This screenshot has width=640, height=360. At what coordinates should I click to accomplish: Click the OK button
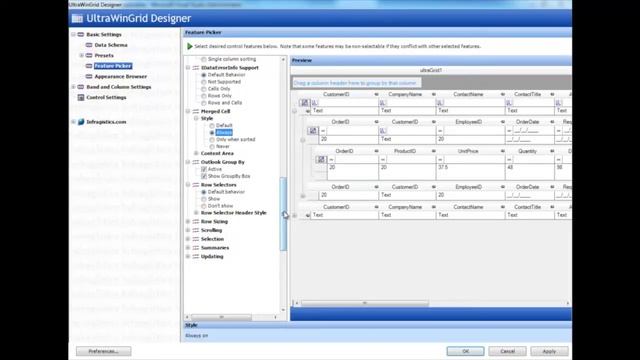(x=465, y=351)
